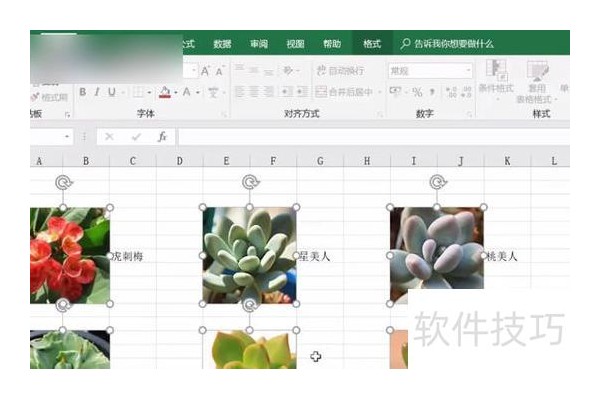The height and width of the screenshot is (400, 600).
Task: Switch to the 数据 ribbon tab
Action: pyautogui.click(x=222, y=44)
